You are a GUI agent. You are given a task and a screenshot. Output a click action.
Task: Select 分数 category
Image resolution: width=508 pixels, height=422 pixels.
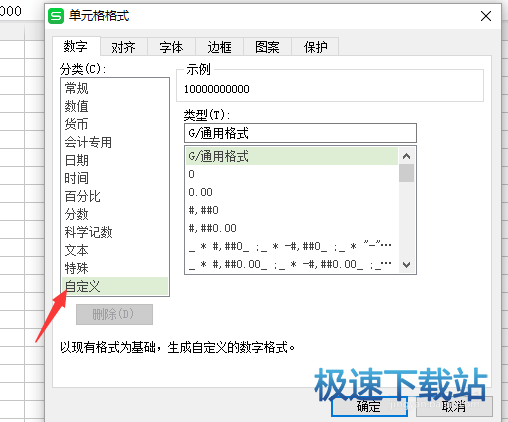tap(115, 214)
